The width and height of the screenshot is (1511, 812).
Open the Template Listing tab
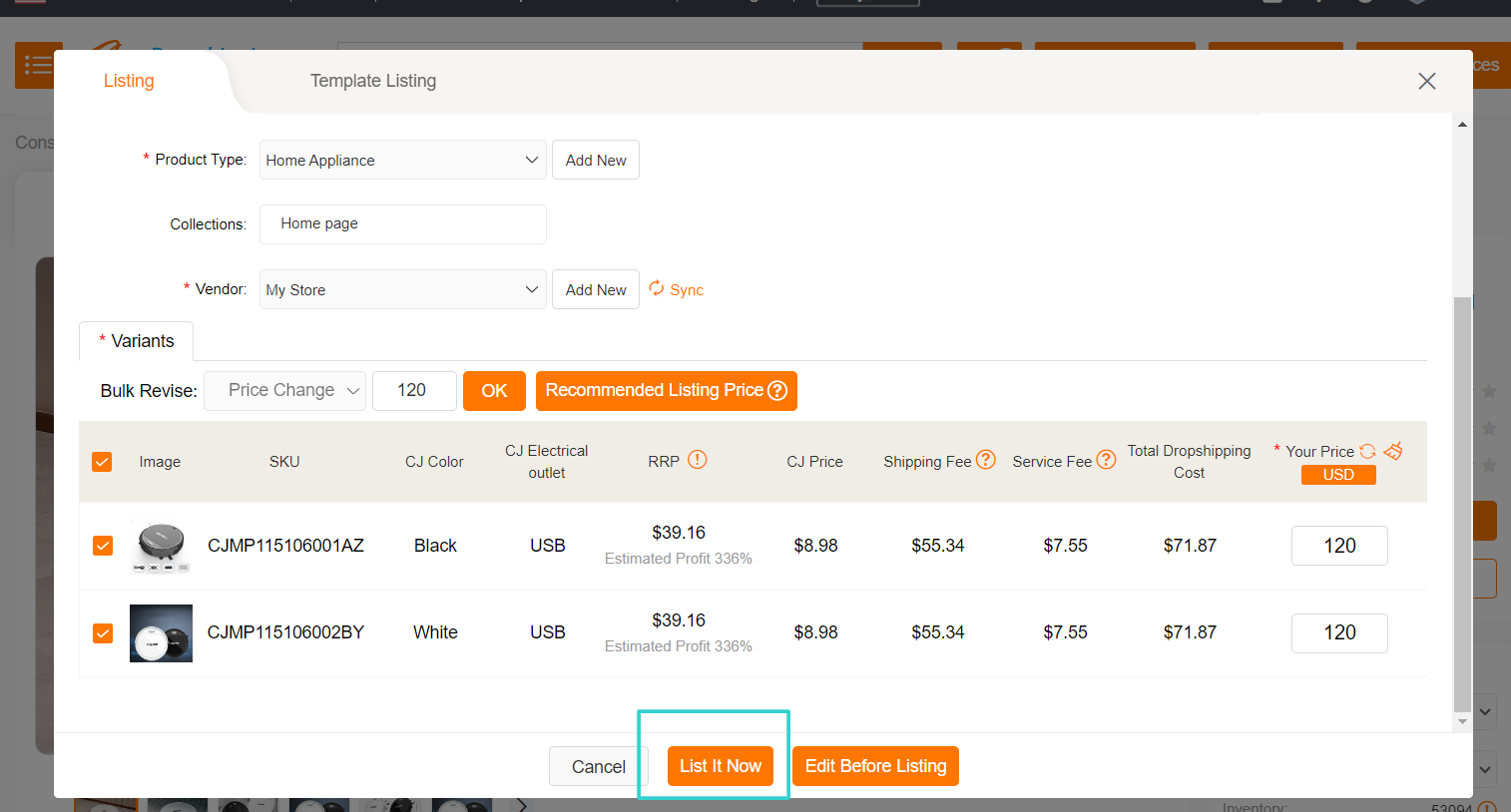click(373, 81)
